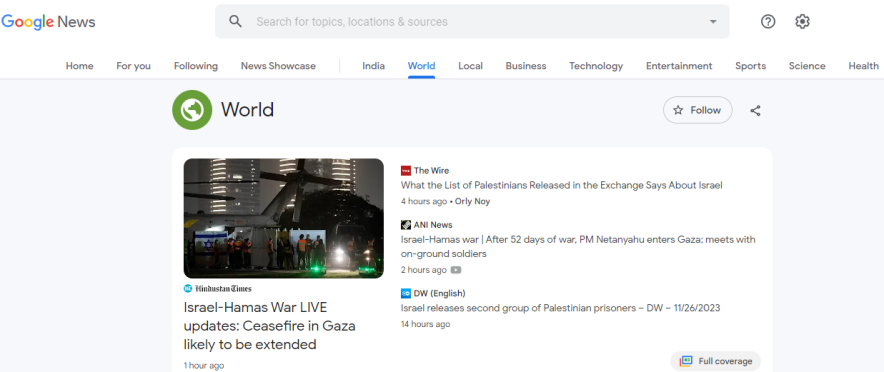Open the Sports tab
The height and width of the screenshot is (372, 884).
pyautogui.click(x=750, y=66)
